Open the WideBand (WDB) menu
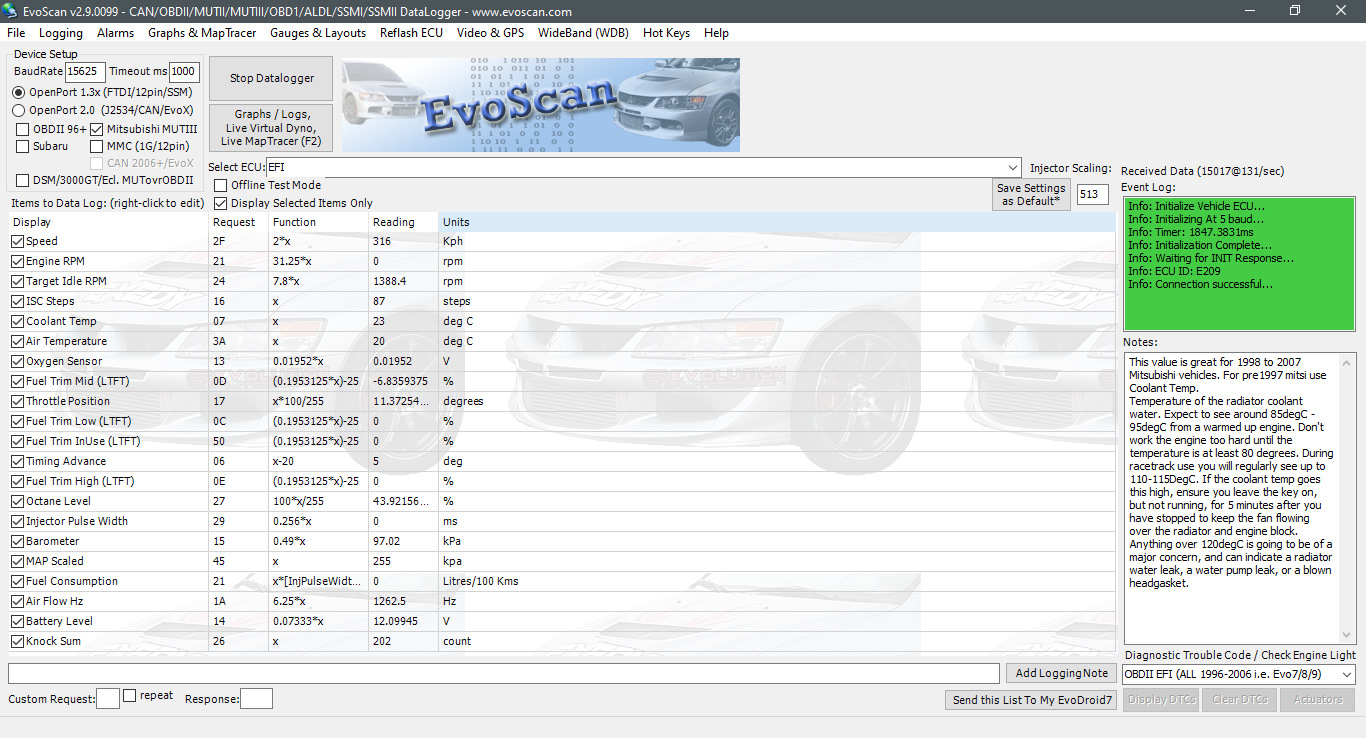Image resolution: width=1366 pixels, height=738 pixels. point(583,33)
